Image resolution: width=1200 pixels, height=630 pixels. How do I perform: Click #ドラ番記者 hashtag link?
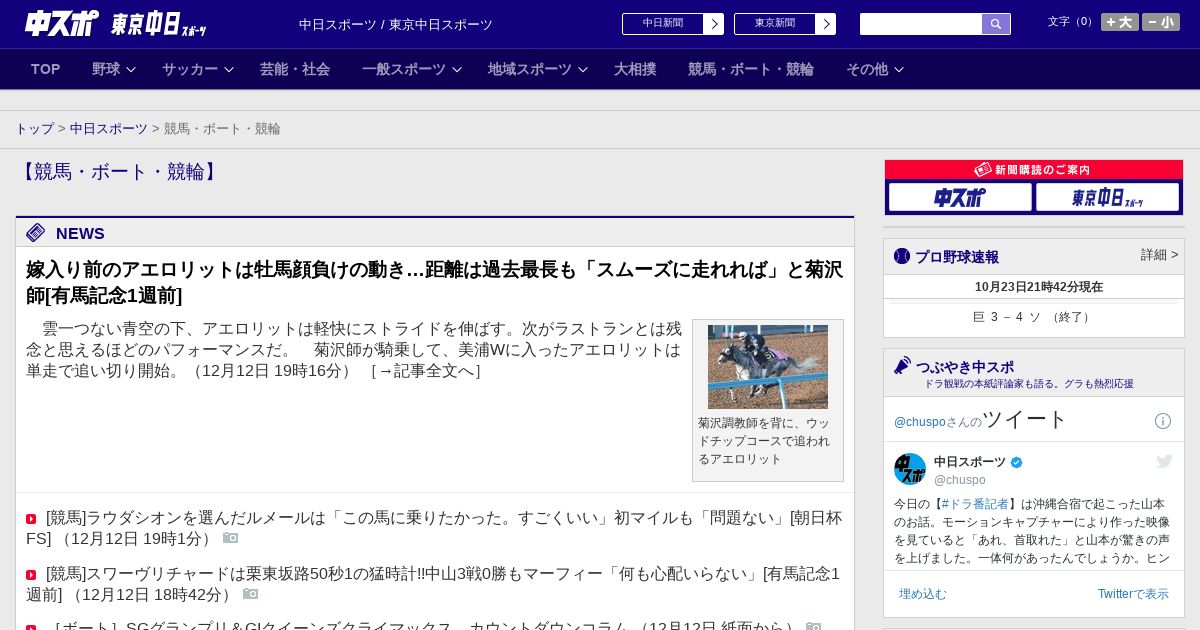[x=975, y=504]
